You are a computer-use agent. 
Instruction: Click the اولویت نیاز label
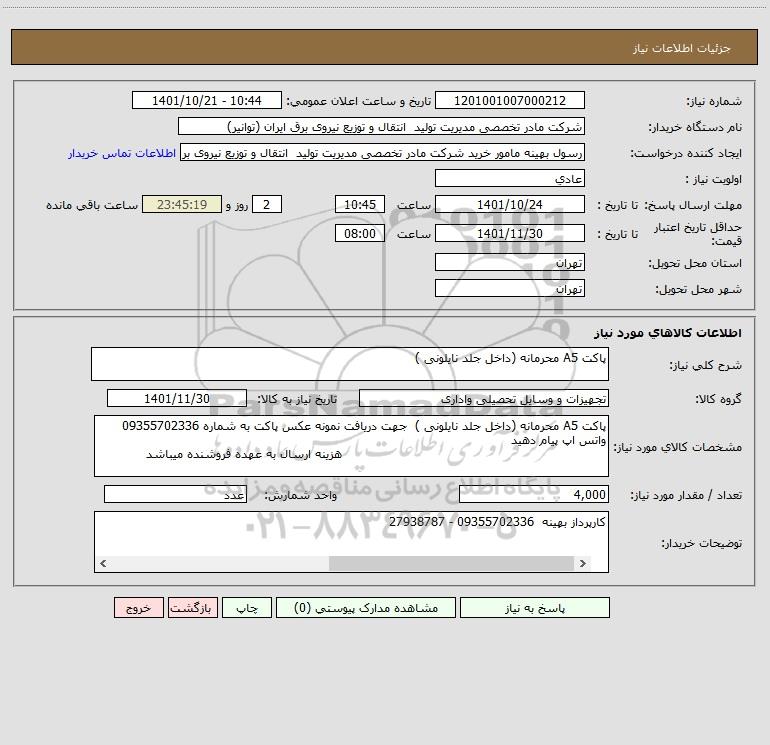coord(713,179)
